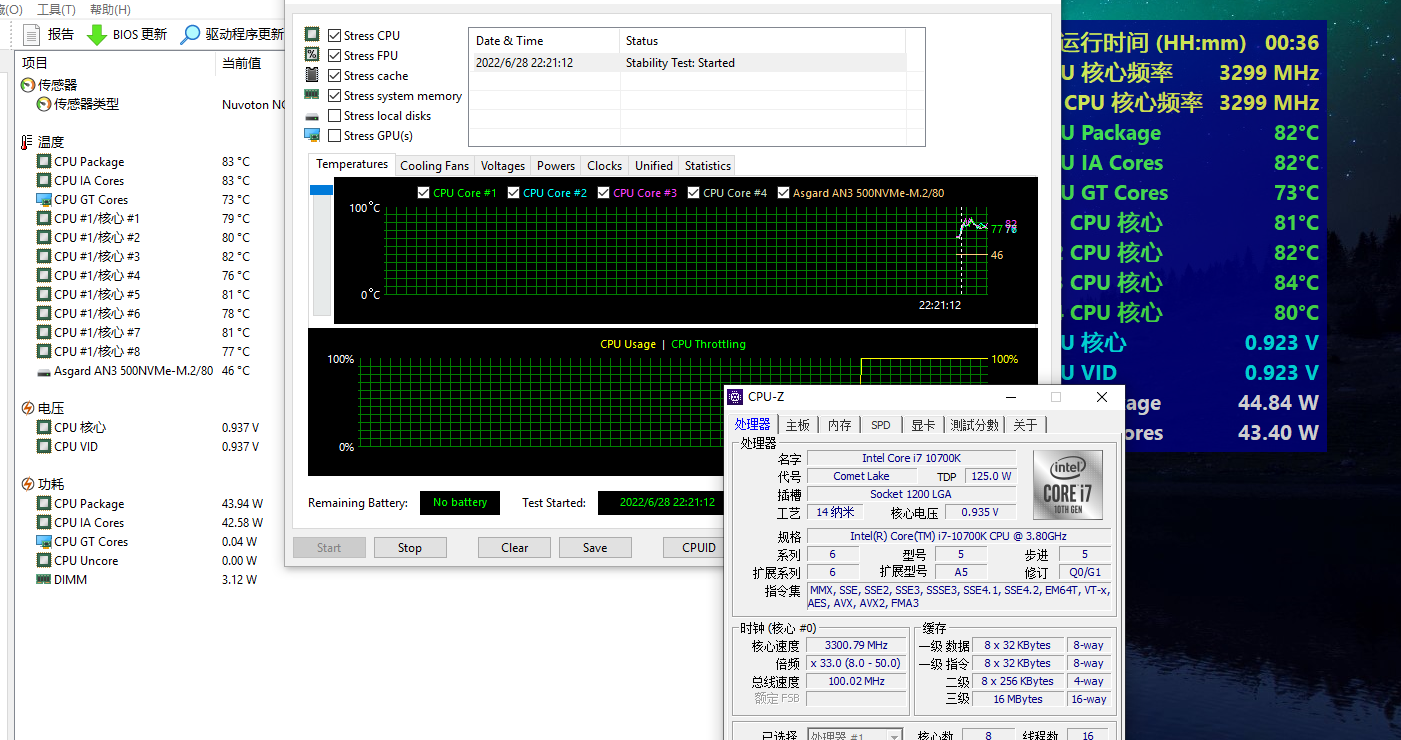Toggle the CPU Core #3 graph checkbox

603,193
